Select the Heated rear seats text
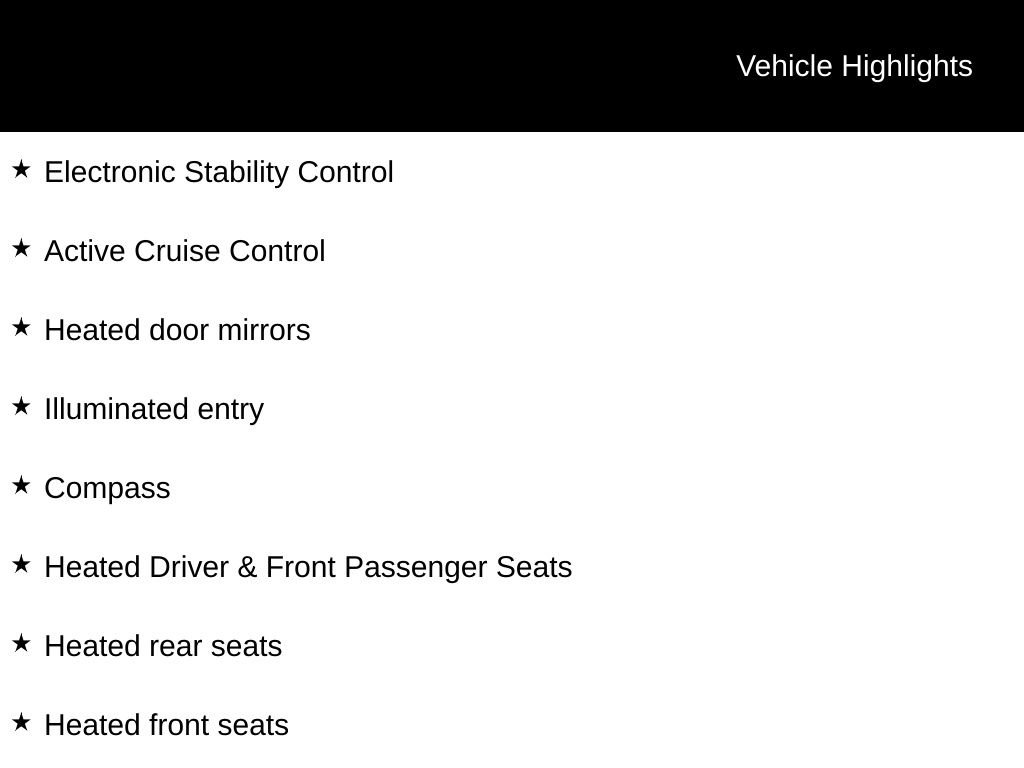 pyautogui.click(x=163, y=646)
